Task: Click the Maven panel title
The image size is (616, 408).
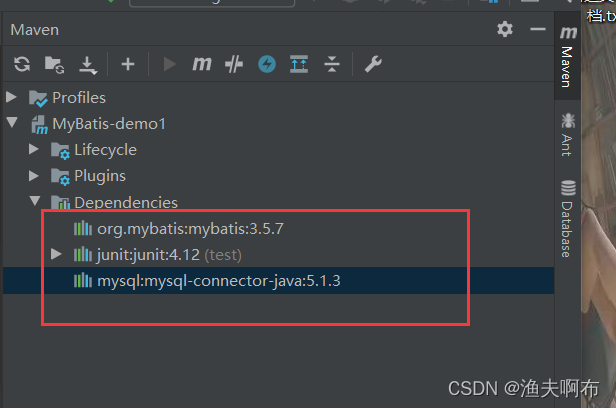Action: (35, 30)
